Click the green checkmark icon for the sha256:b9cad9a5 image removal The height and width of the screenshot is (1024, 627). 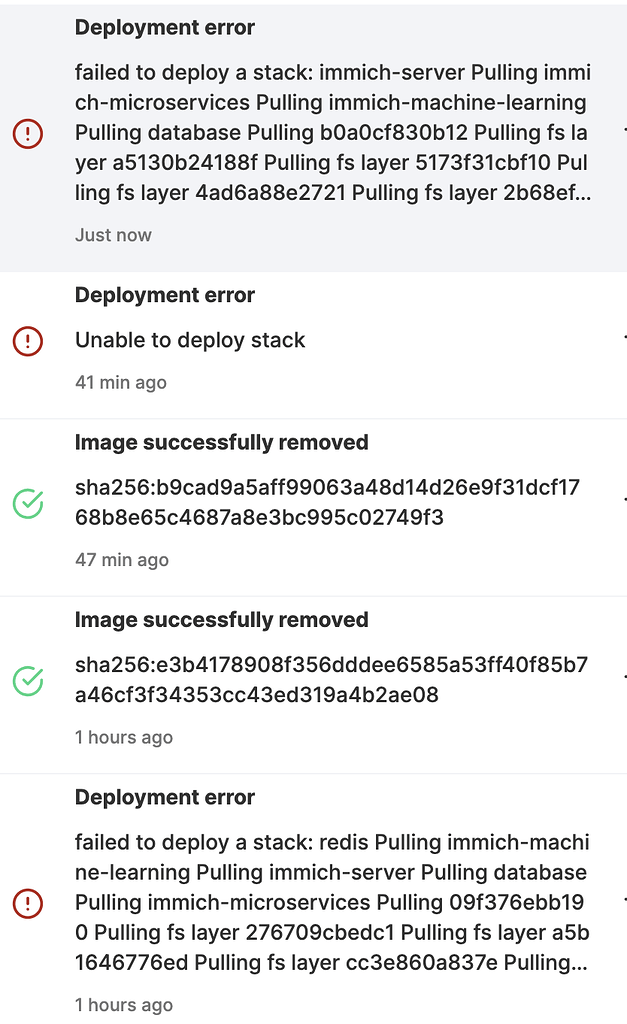28,504
